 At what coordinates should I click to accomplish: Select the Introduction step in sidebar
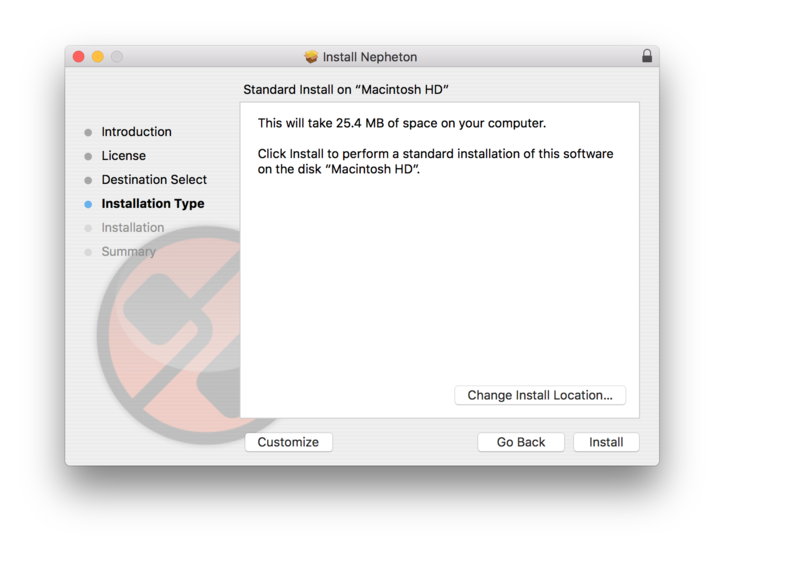click(136, 132)
